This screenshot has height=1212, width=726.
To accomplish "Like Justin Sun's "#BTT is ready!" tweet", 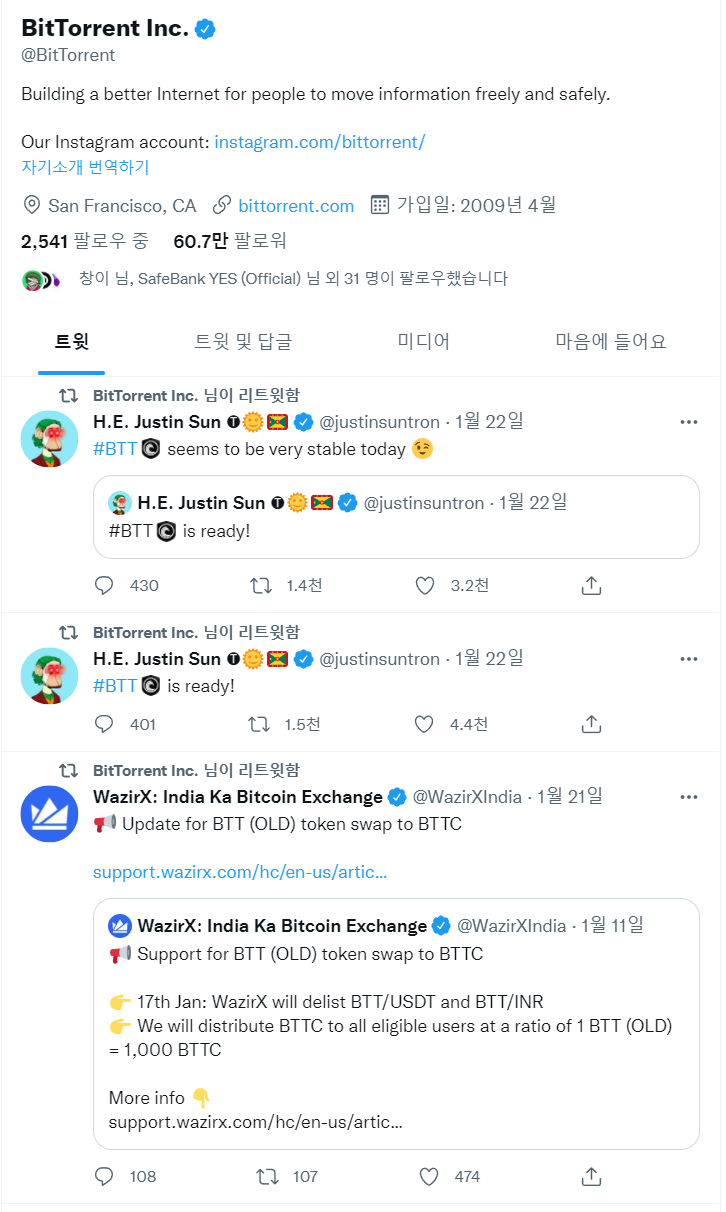I will [x=423, y=723].
